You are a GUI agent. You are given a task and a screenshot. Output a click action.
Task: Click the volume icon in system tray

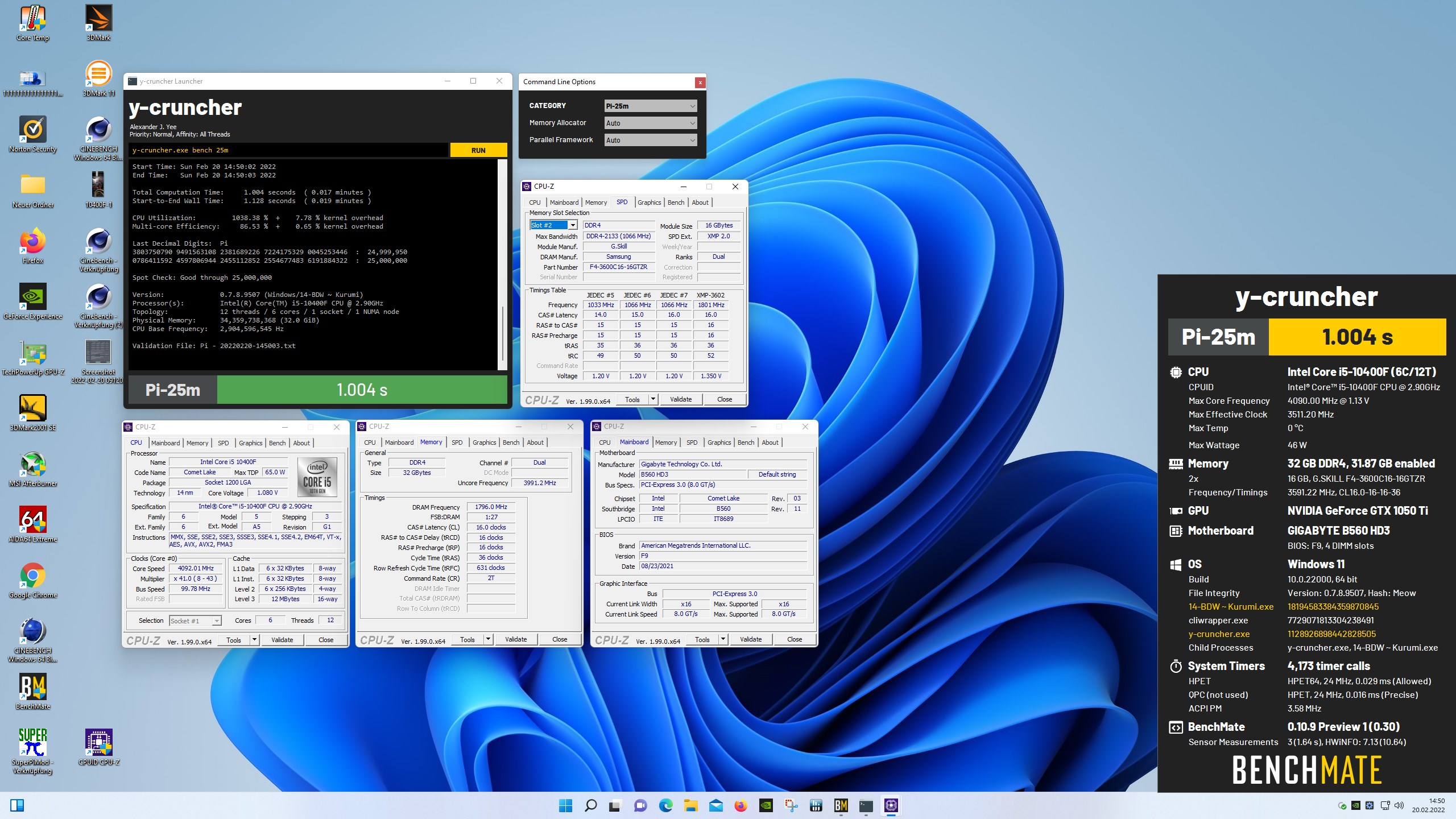(1399, 805)
